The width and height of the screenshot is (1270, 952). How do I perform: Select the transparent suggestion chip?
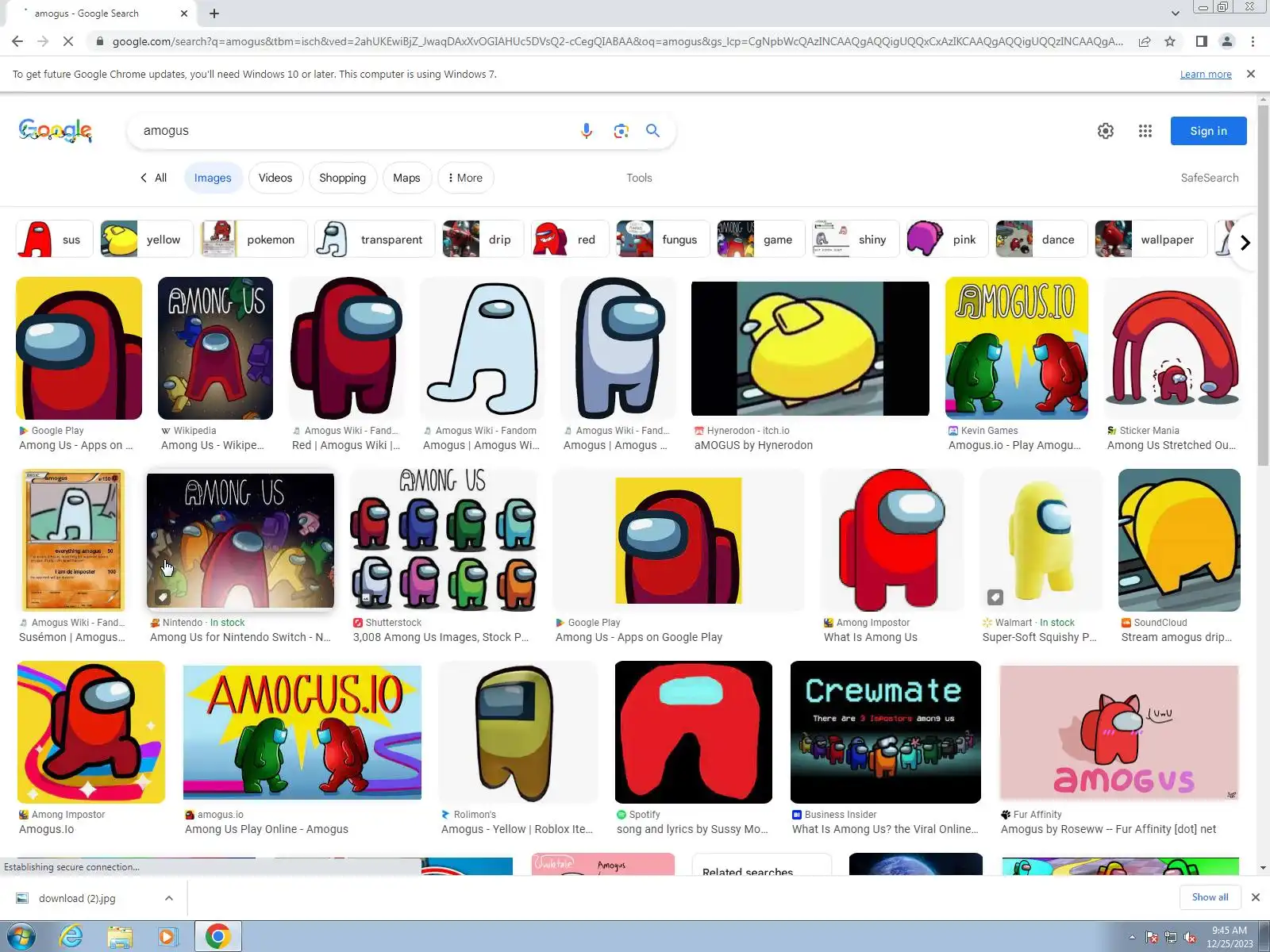tap(375, 240)
